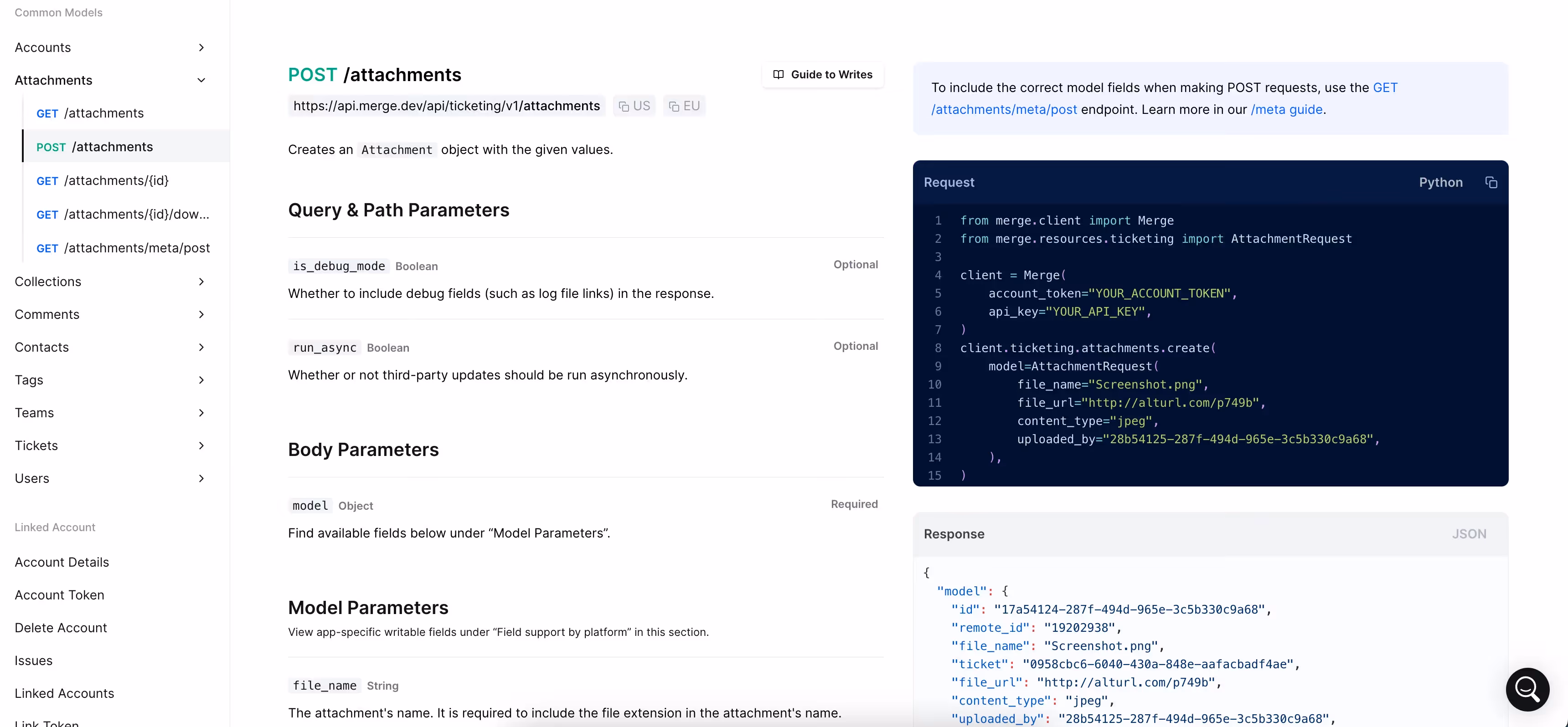Viewport: 1568px width, 727px height.
Task: Copy the US API URL
Action: [634, 106]
